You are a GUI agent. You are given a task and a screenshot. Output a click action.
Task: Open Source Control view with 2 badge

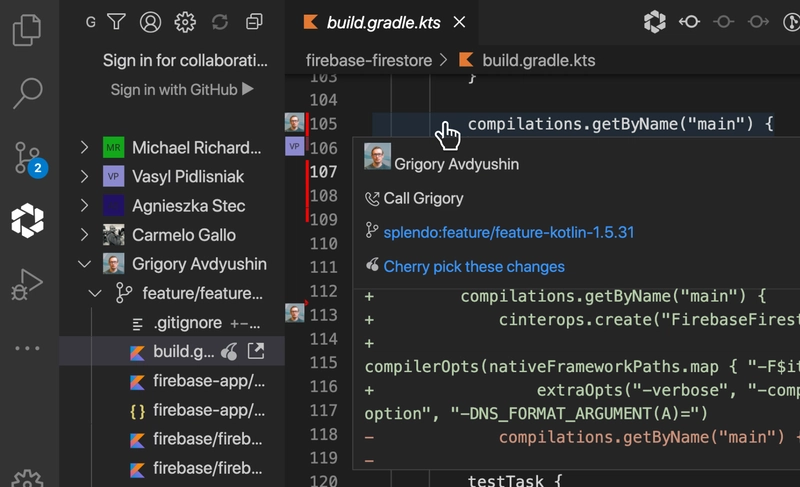(x=28, y=157)
